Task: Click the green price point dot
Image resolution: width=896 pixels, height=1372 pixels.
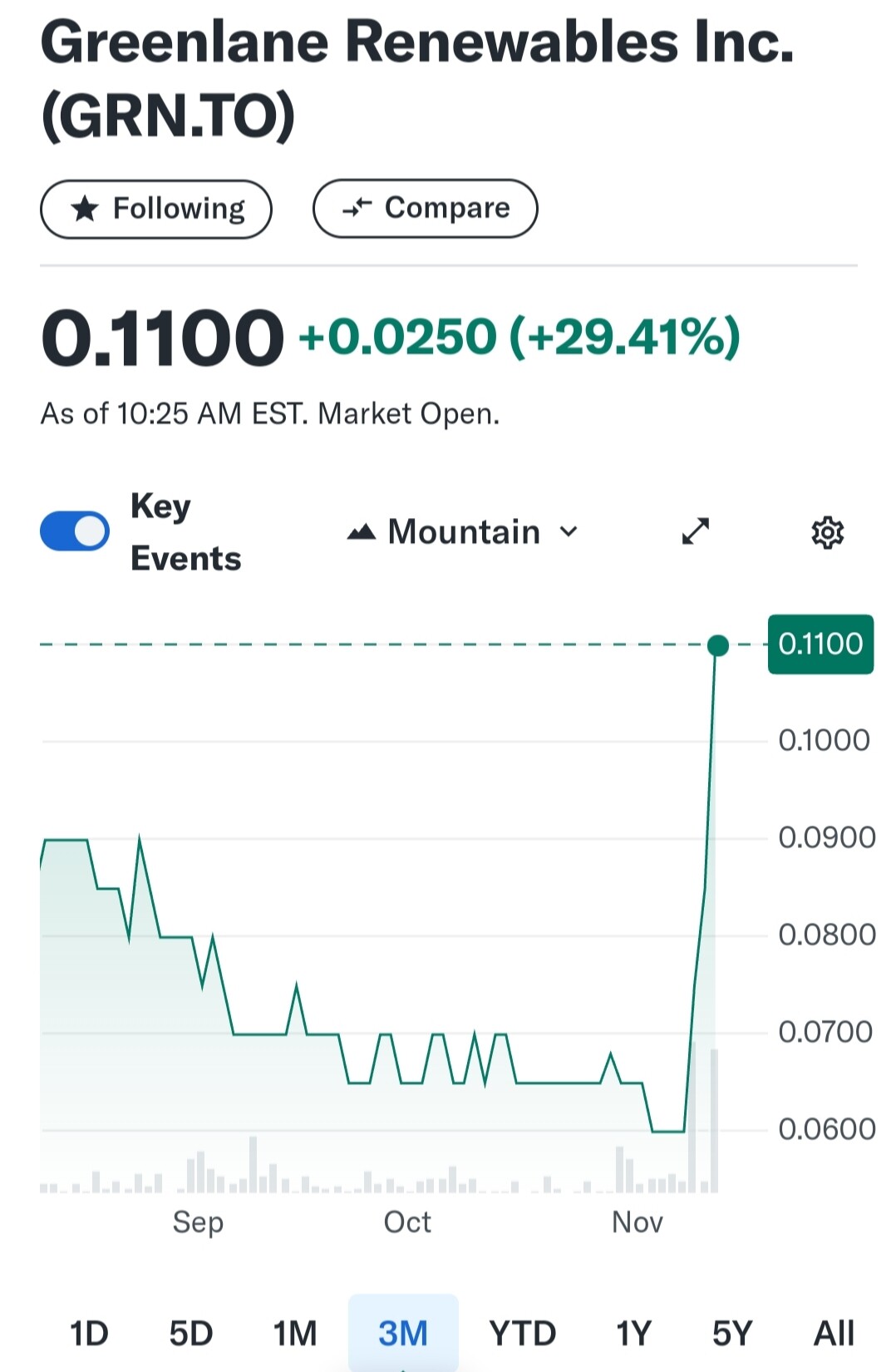Action: click(718, 645)
